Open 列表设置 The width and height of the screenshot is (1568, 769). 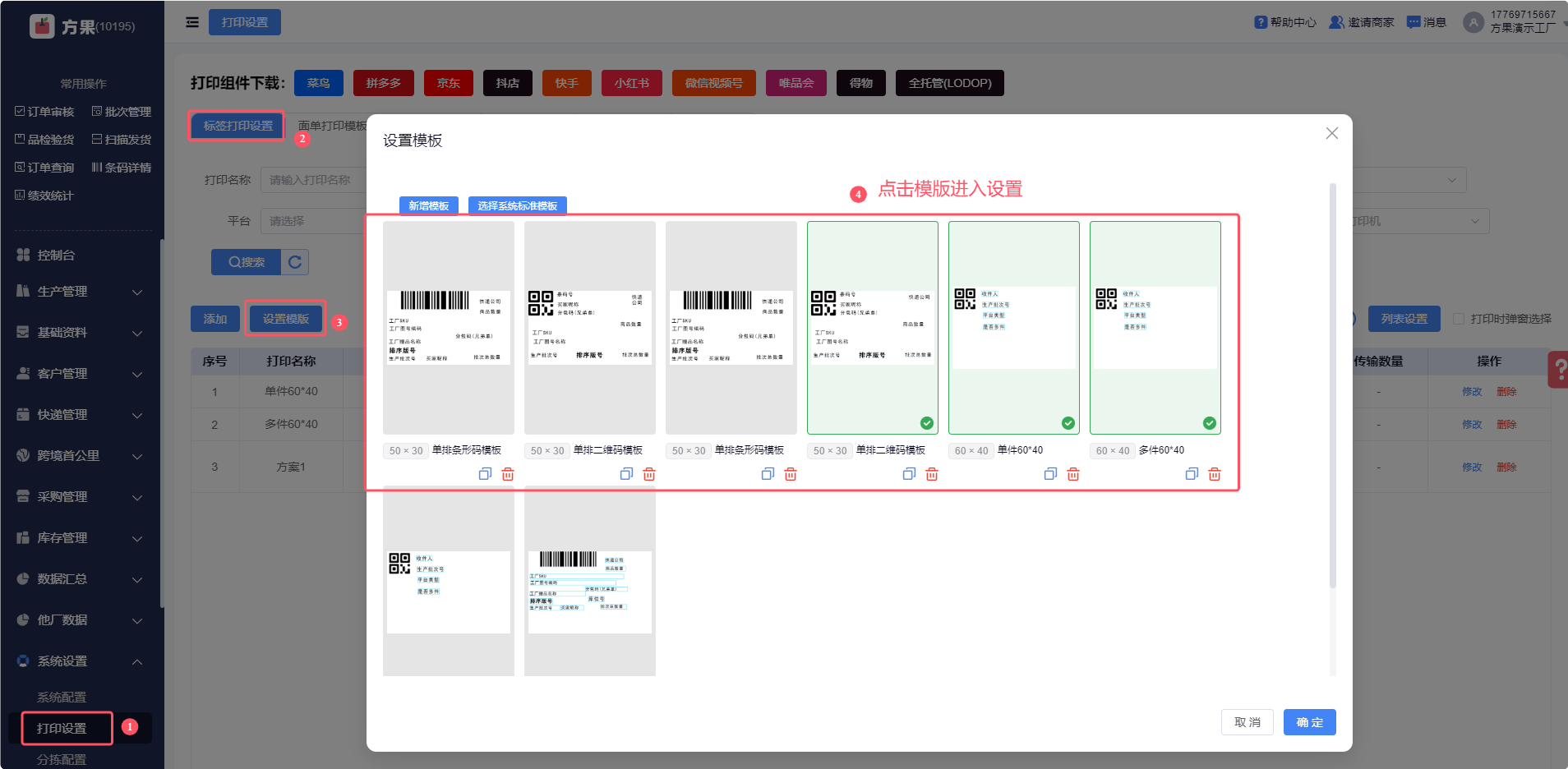tap(1404, 319)
